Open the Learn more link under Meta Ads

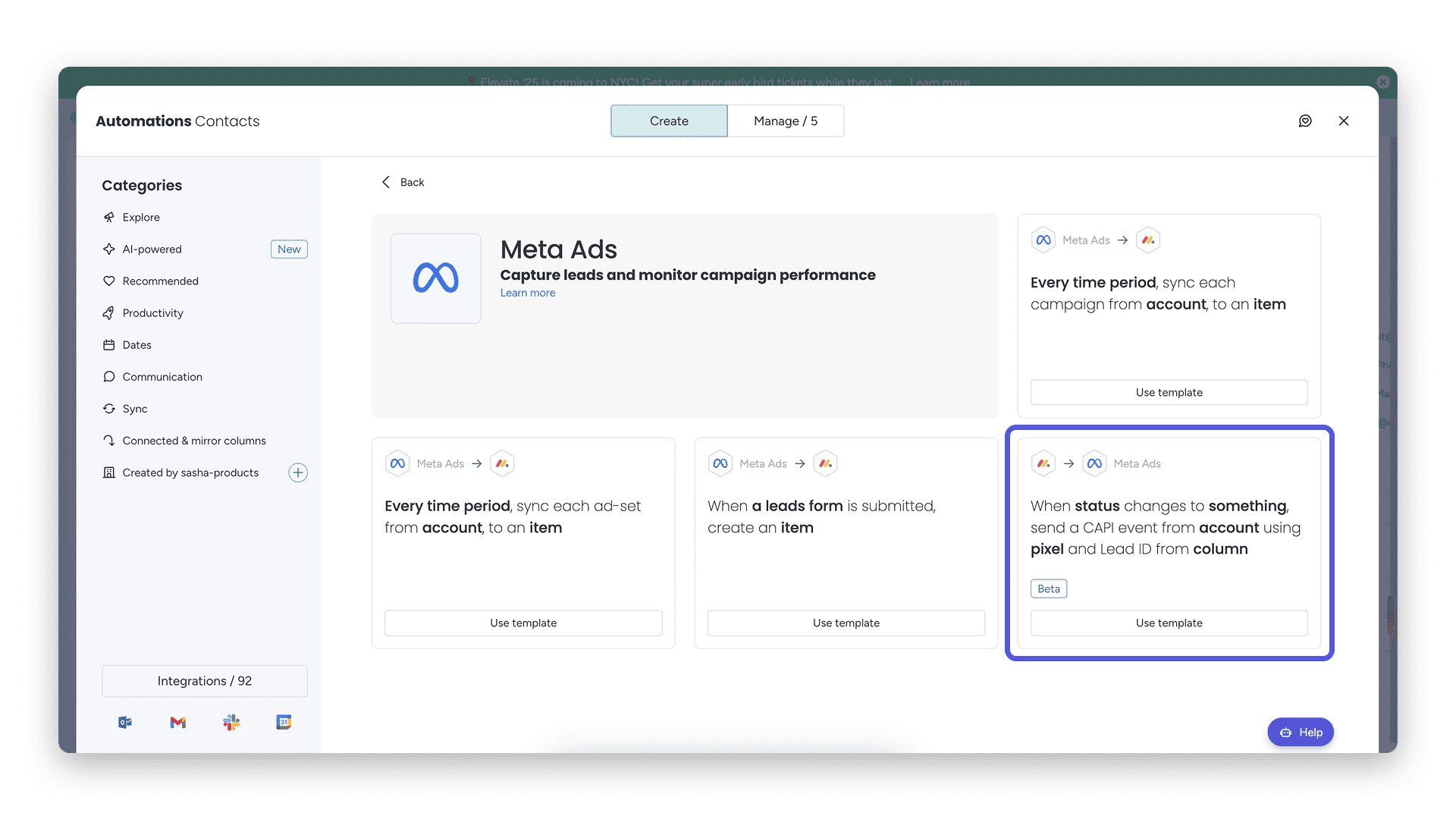coord(527,293)
